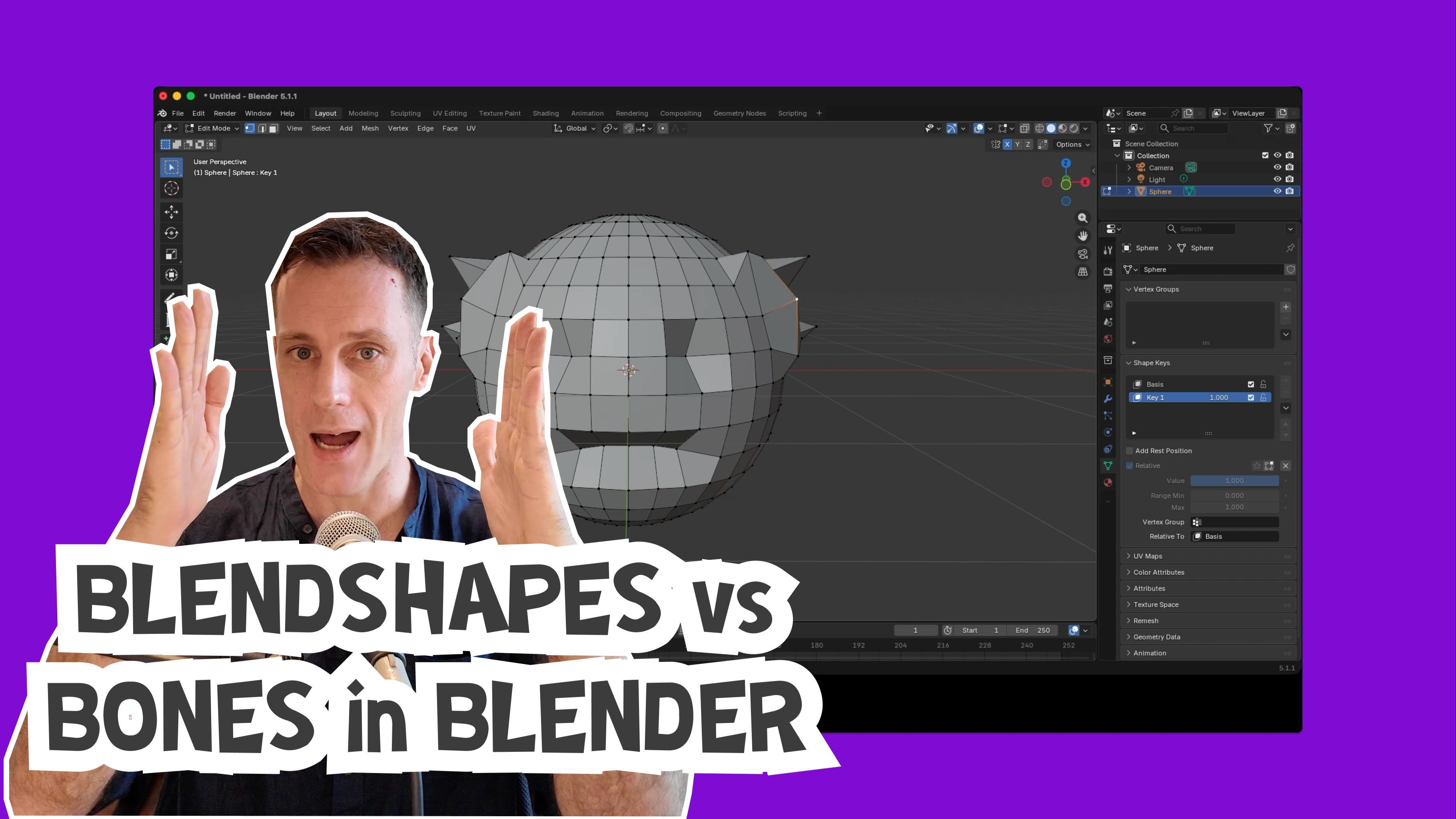This screenshot has height=819, width=1456.
Task: Open the Edit Mode dropdown
Action: pyautogui.click(x=212, y=128)
